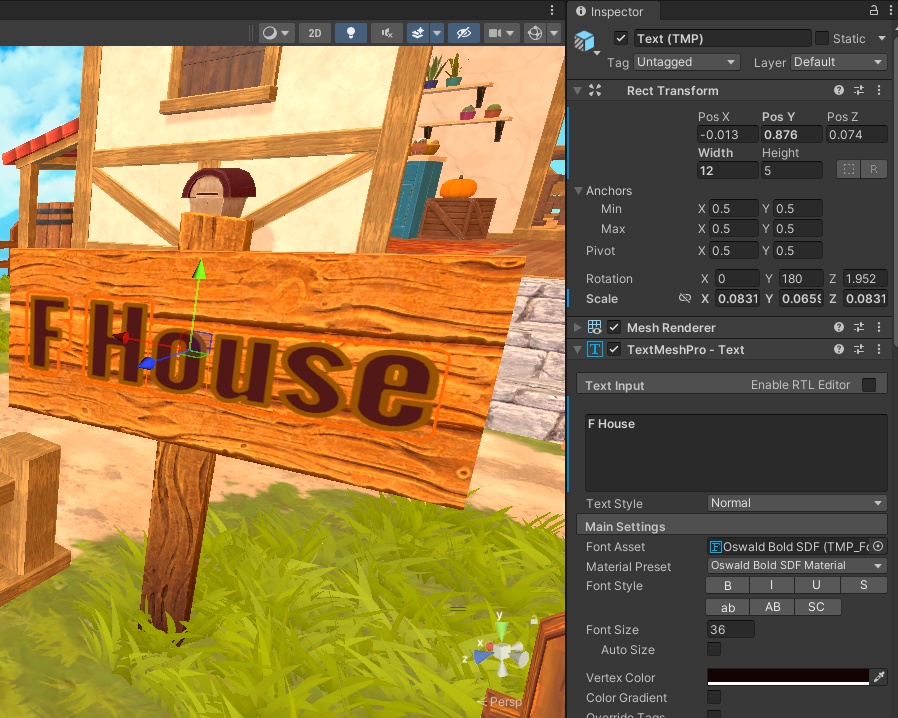Enable the Auto Size checkbox
The image size is (898, 718).
point(713,650)
